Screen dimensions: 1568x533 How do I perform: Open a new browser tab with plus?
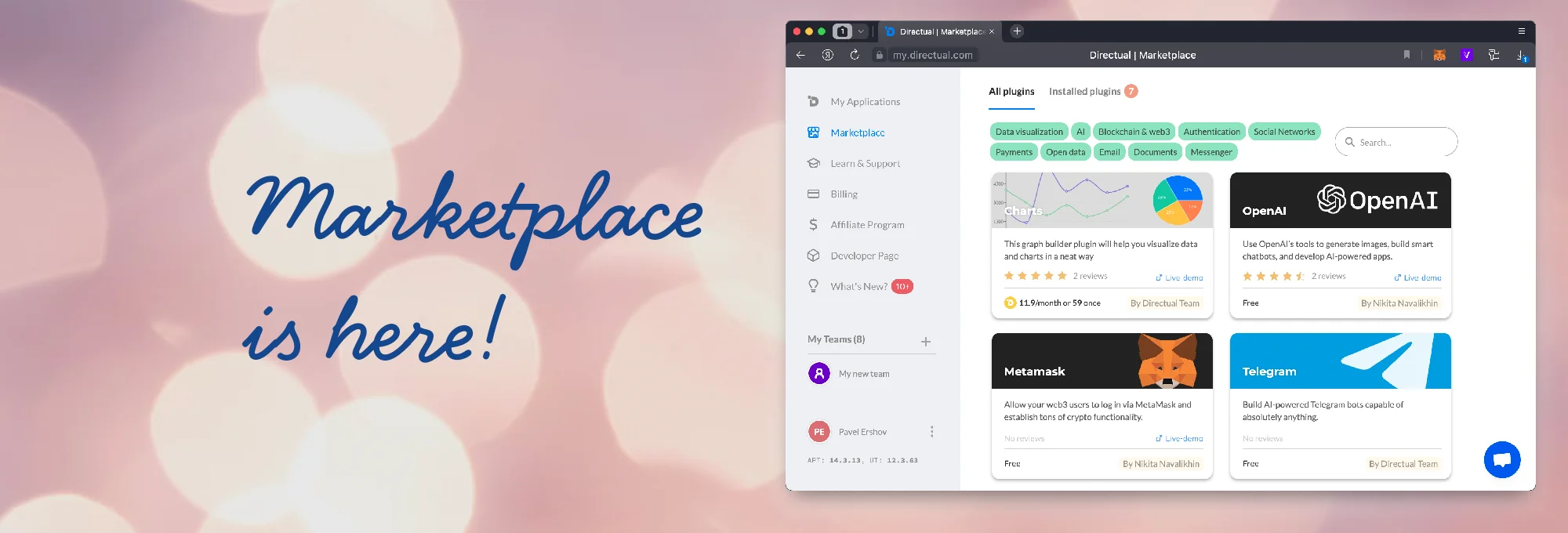click(x=1017, y=31)
